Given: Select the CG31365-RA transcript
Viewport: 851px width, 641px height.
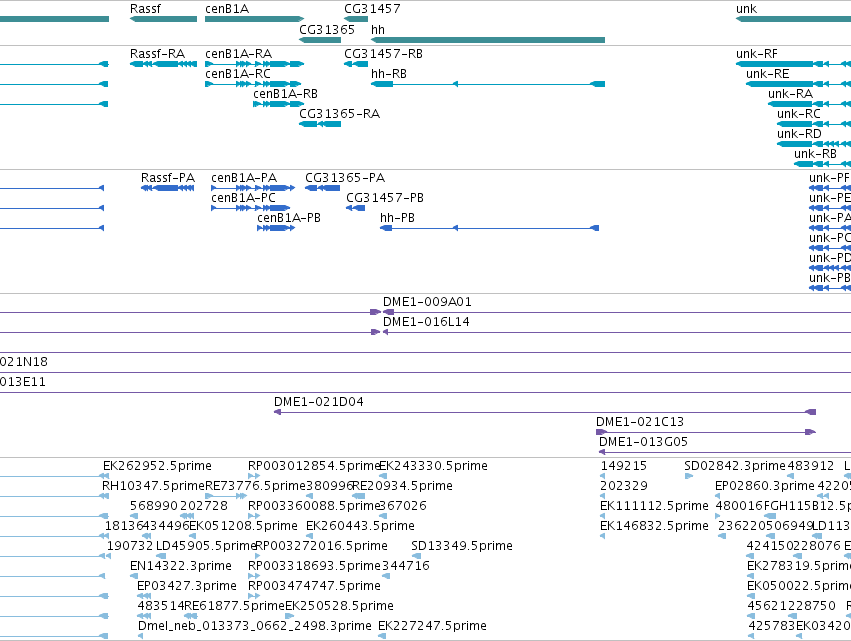Looking at the screenshot, I should point(320,124).
